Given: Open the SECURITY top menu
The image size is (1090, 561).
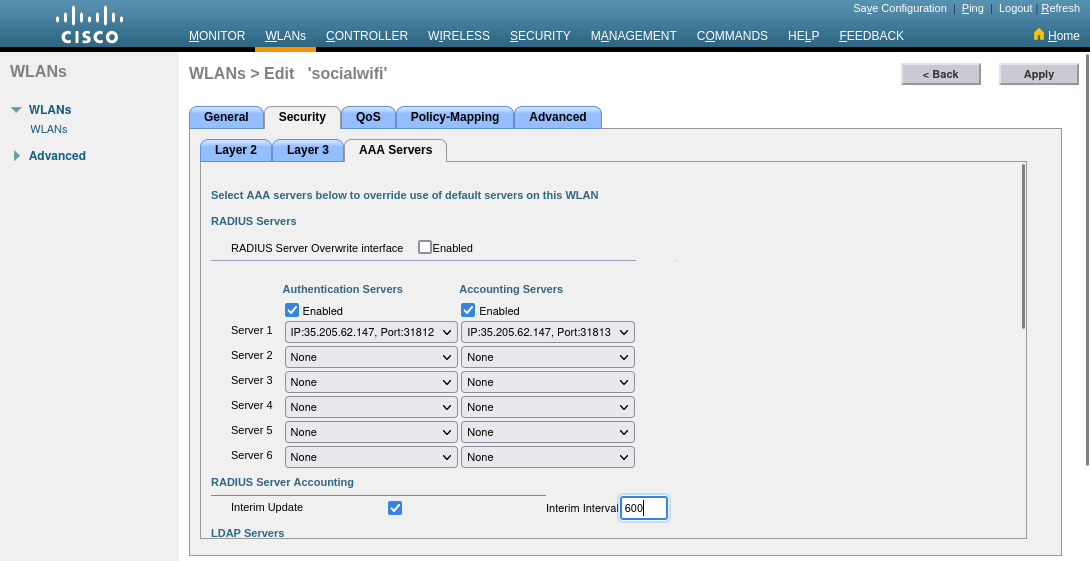Looking at the screenshot, I should (540, 36).
